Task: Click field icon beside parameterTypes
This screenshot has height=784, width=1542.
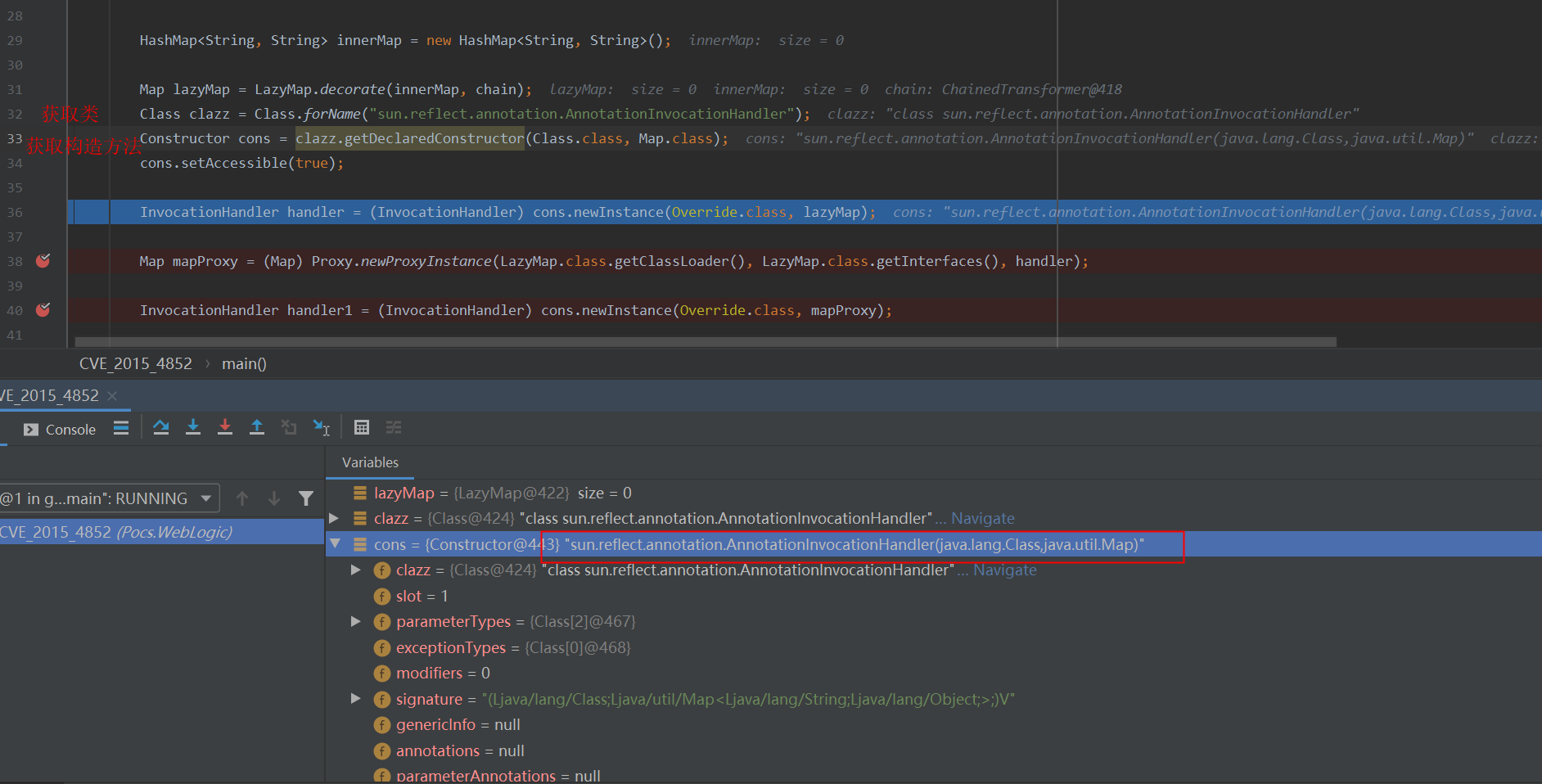Action: pos(382,622)
